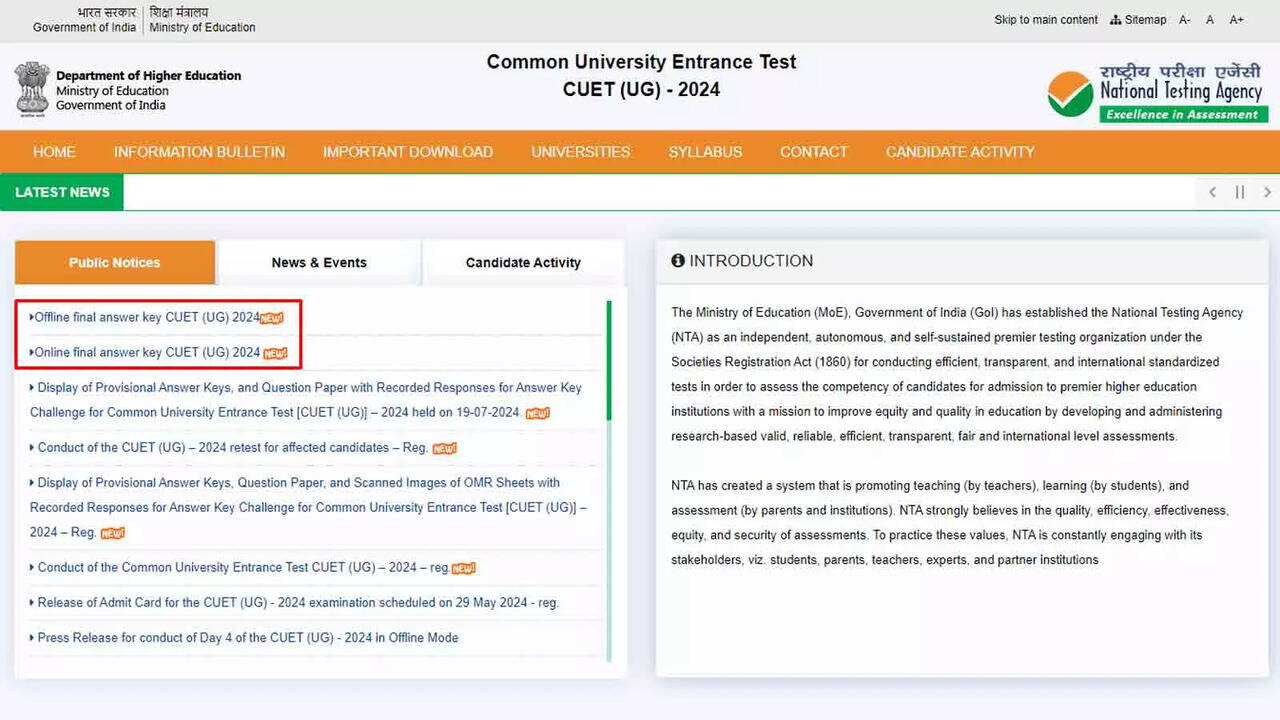Open Online final answer key CUET (UG) 2024

[147, 353]
